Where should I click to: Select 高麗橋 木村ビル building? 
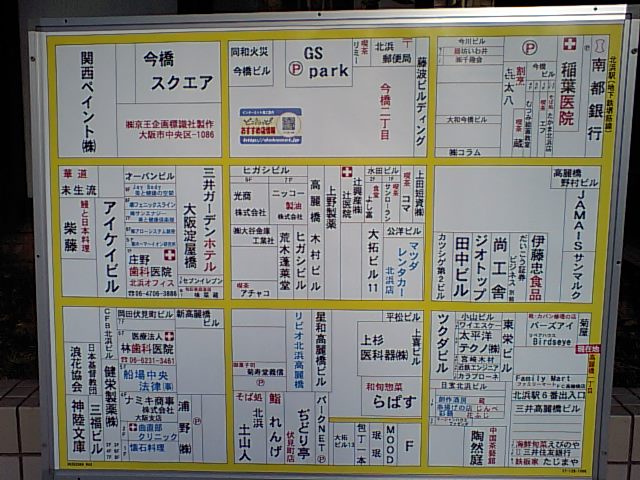[x=315, y=234]
